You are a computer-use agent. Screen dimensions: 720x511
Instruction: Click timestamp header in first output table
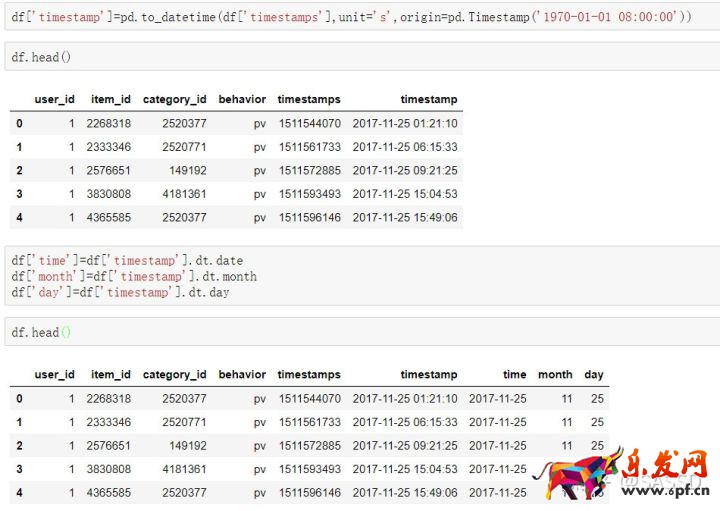click(x=428, y=99)
